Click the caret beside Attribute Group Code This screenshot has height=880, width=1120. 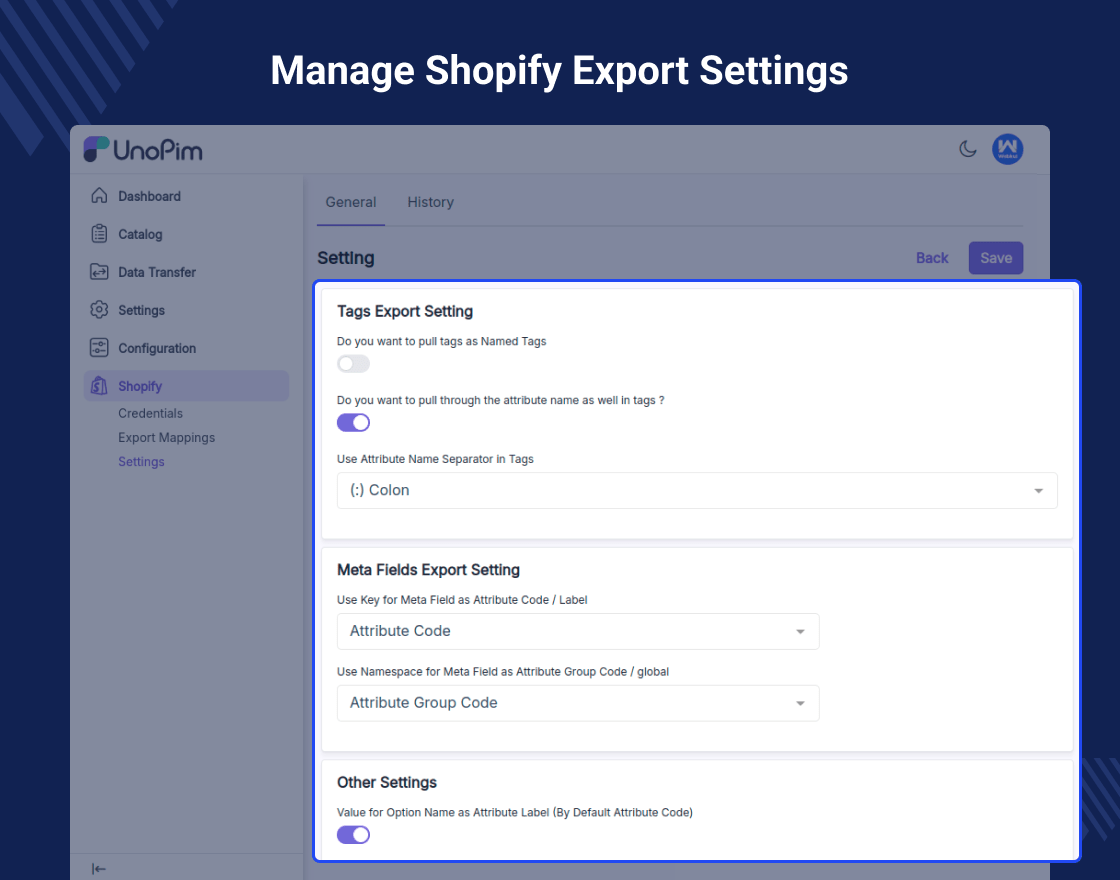coord(800,704)
